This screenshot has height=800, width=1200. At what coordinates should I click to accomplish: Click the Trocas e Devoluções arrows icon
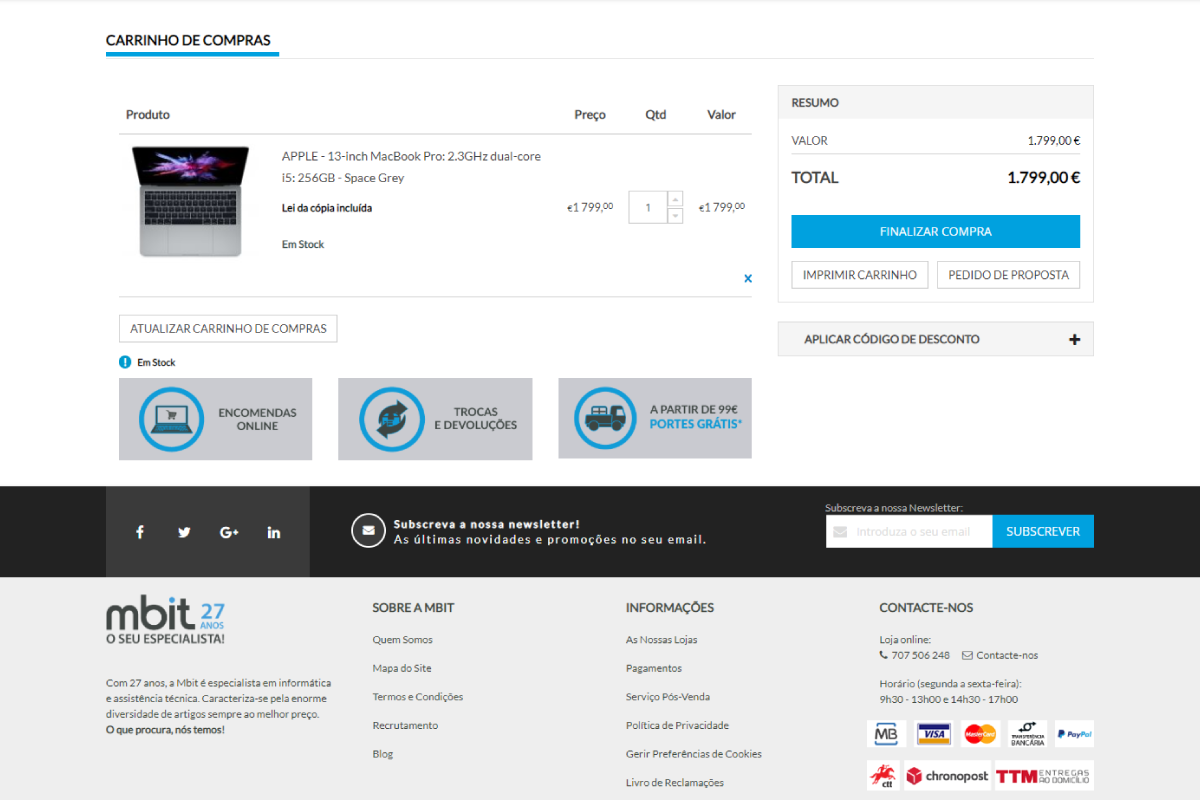[x=391, y=418]
